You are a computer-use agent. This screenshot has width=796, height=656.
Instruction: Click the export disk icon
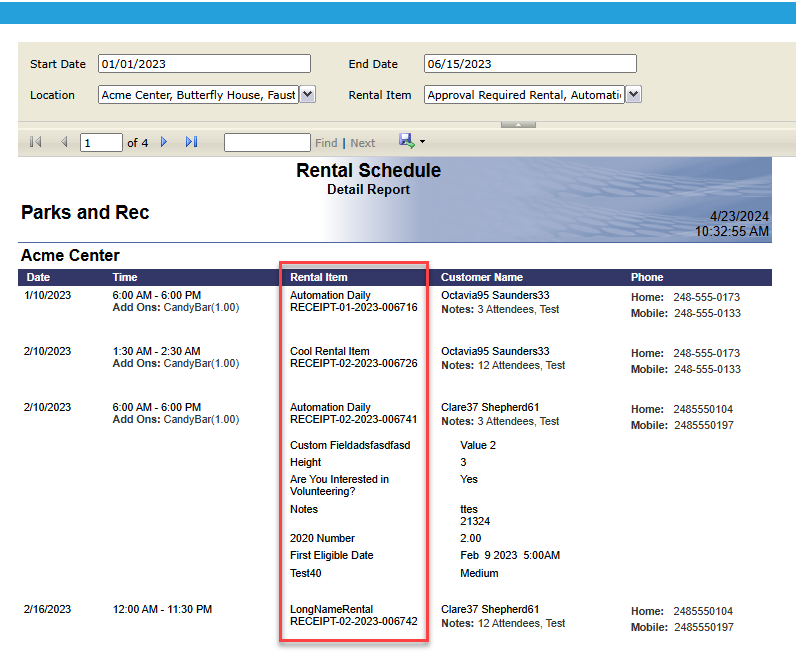(x=406, y=142)
